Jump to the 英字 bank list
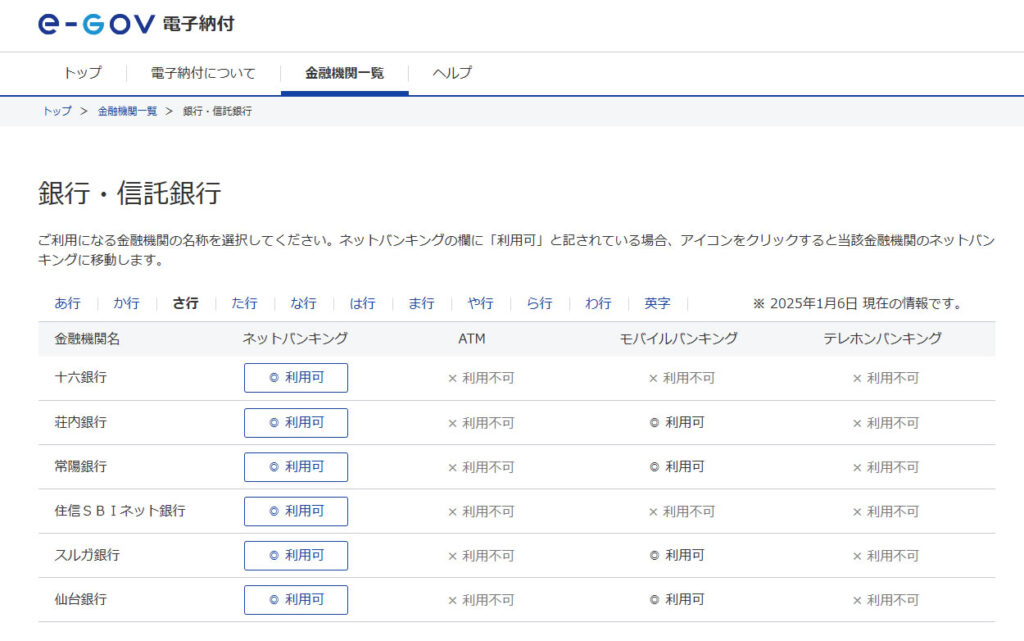1024x641 pixels. click(x=657, y=304)
